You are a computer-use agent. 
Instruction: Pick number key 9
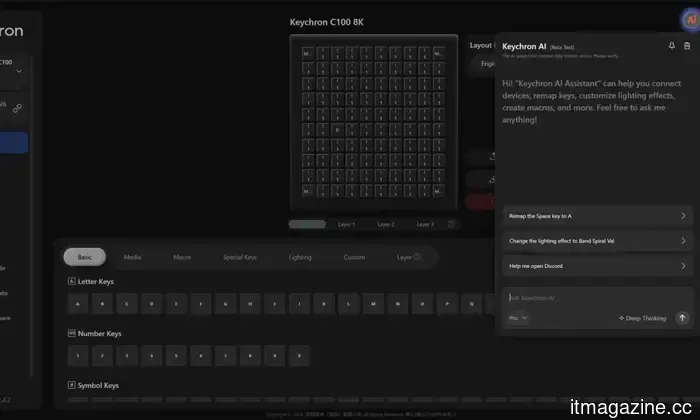275,356
